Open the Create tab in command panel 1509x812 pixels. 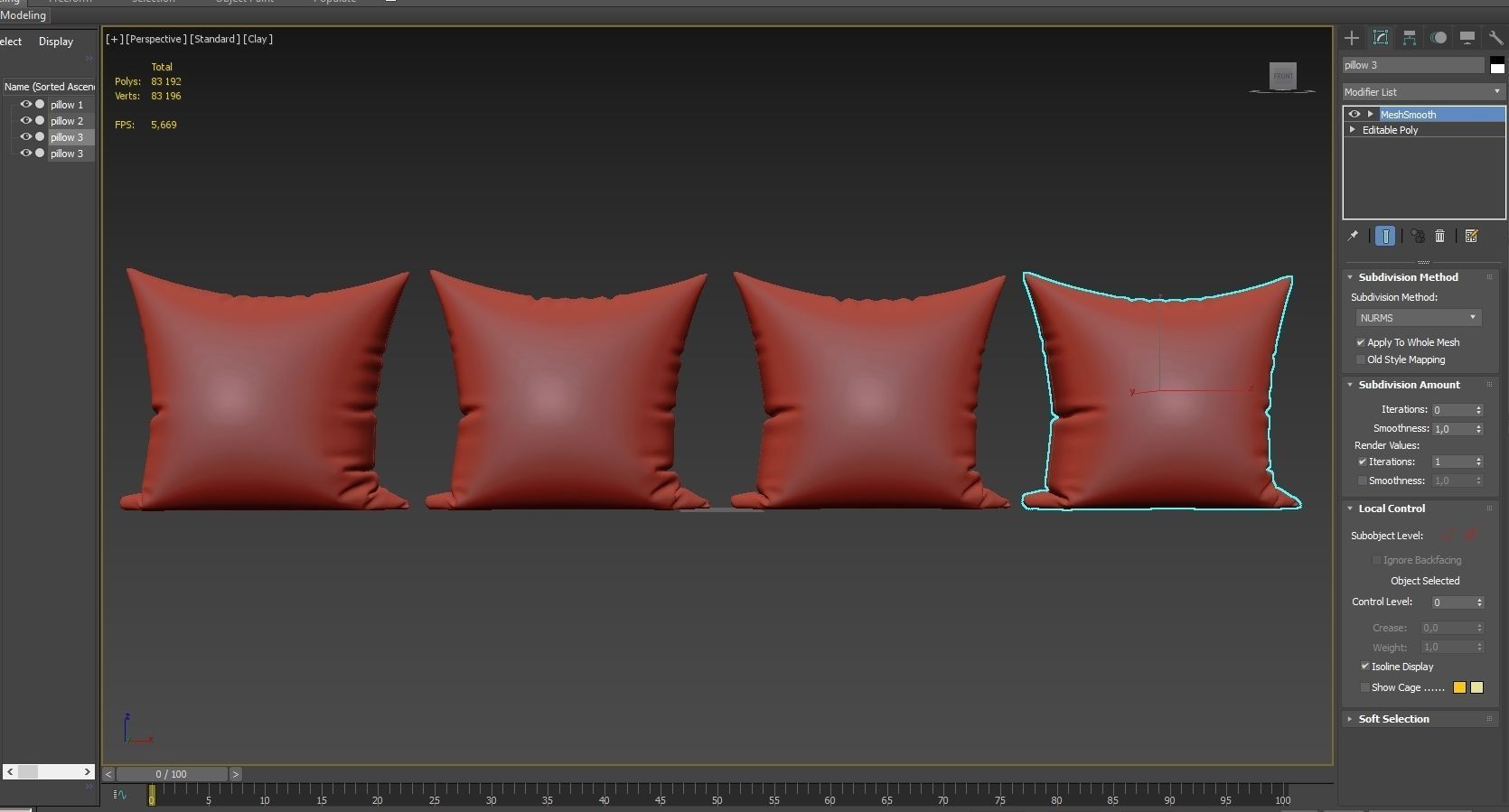[1352, 37]
